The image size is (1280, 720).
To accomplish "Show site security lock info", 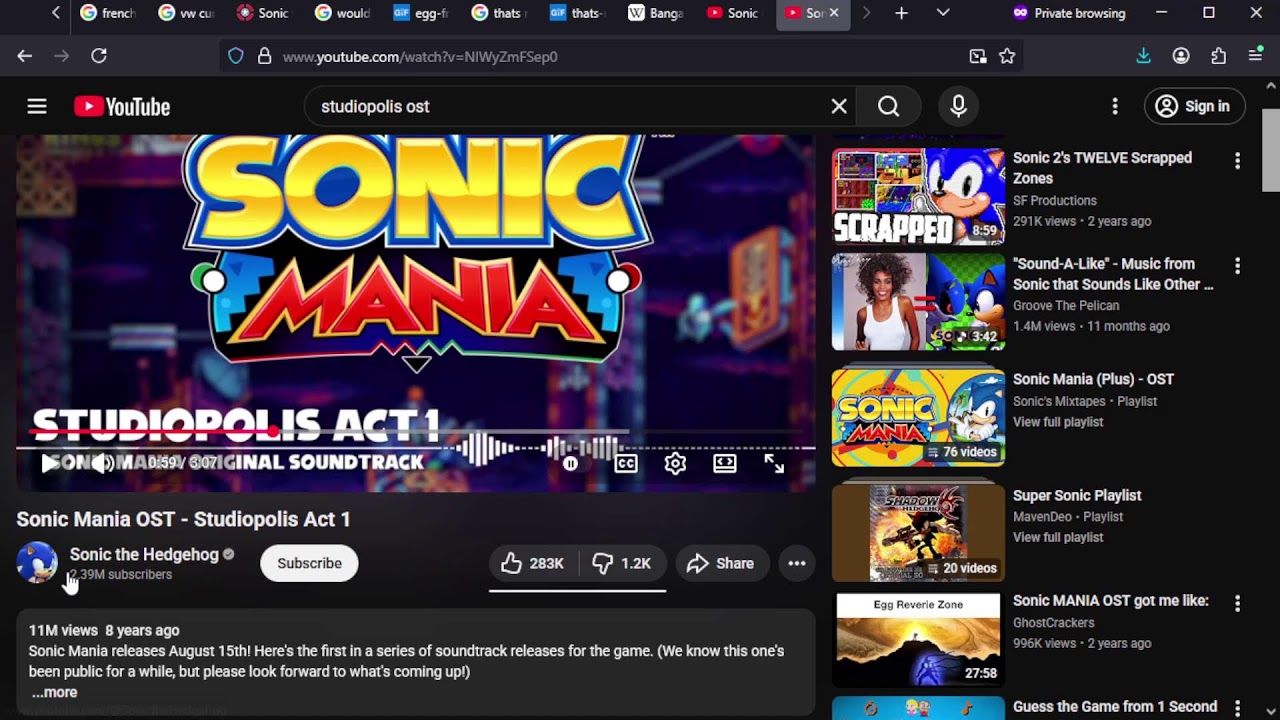I will coord(264,57).
